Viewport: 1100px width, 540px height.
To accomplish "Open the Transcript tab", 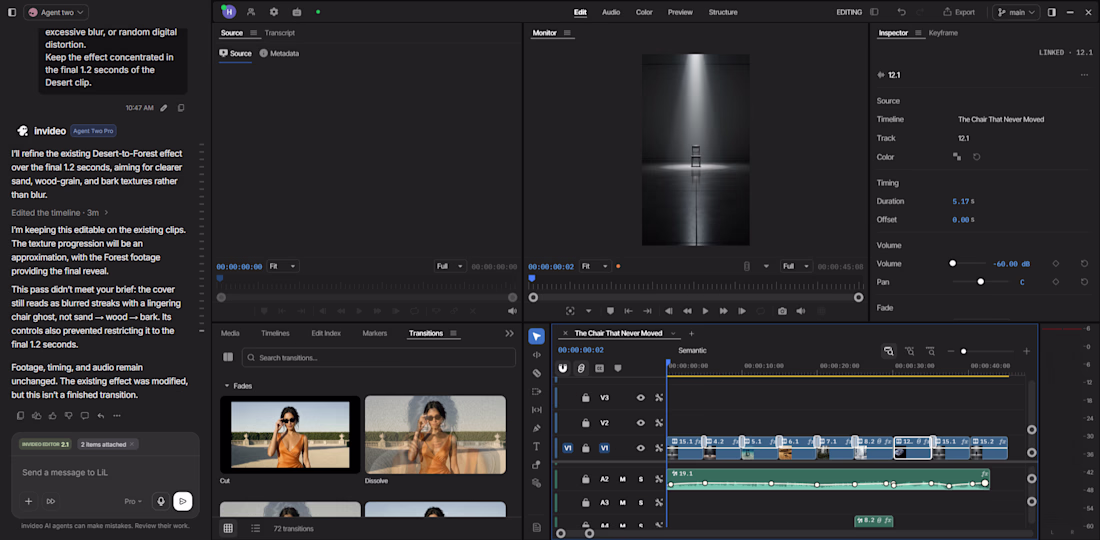I will coord(279,33).
